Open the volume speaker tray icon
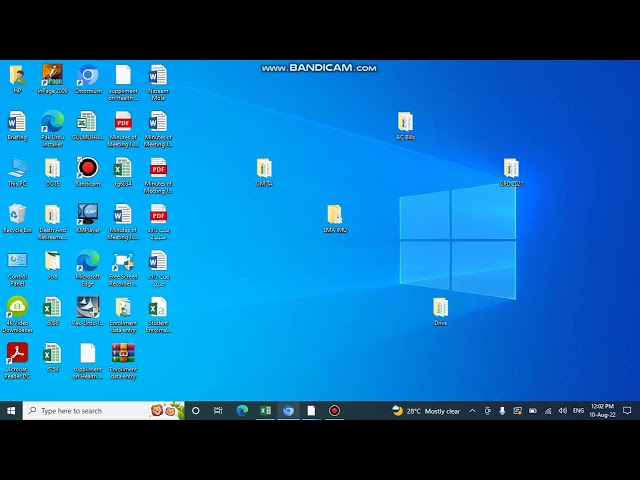640x480 pixels. tap(563, 411)
